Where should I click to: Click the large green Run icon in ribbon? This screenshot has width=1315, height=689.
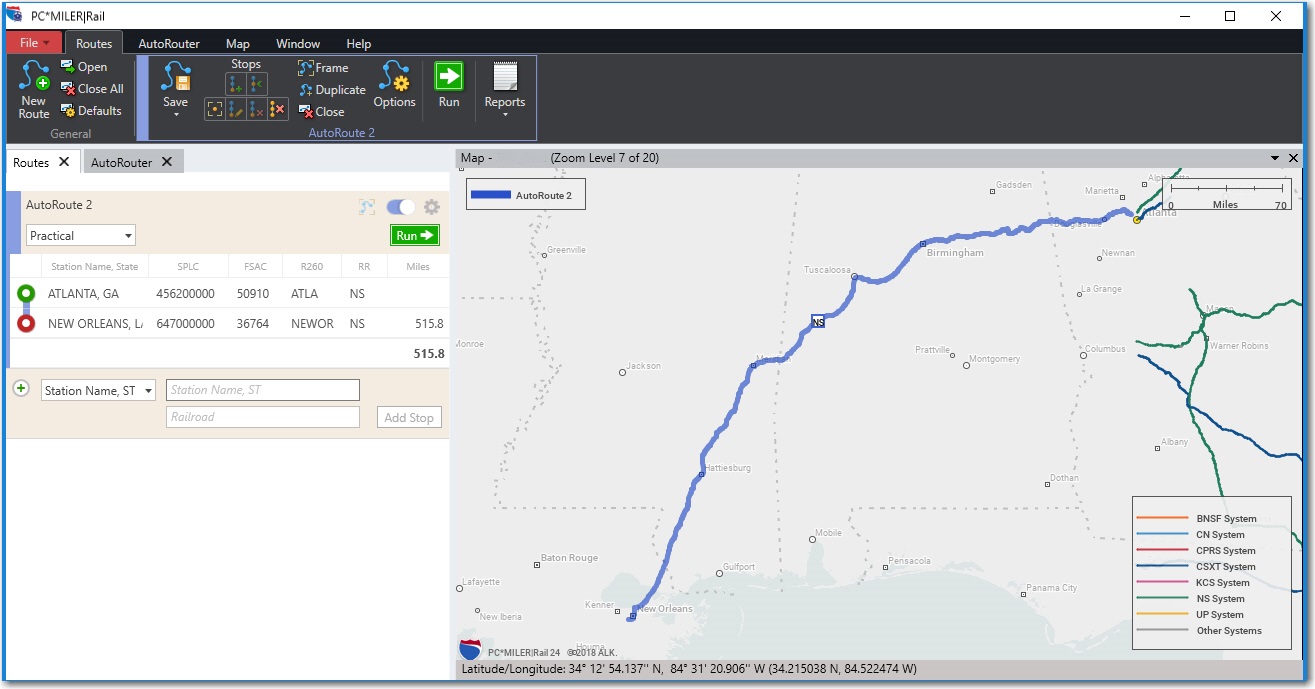(x=449, y=76)
